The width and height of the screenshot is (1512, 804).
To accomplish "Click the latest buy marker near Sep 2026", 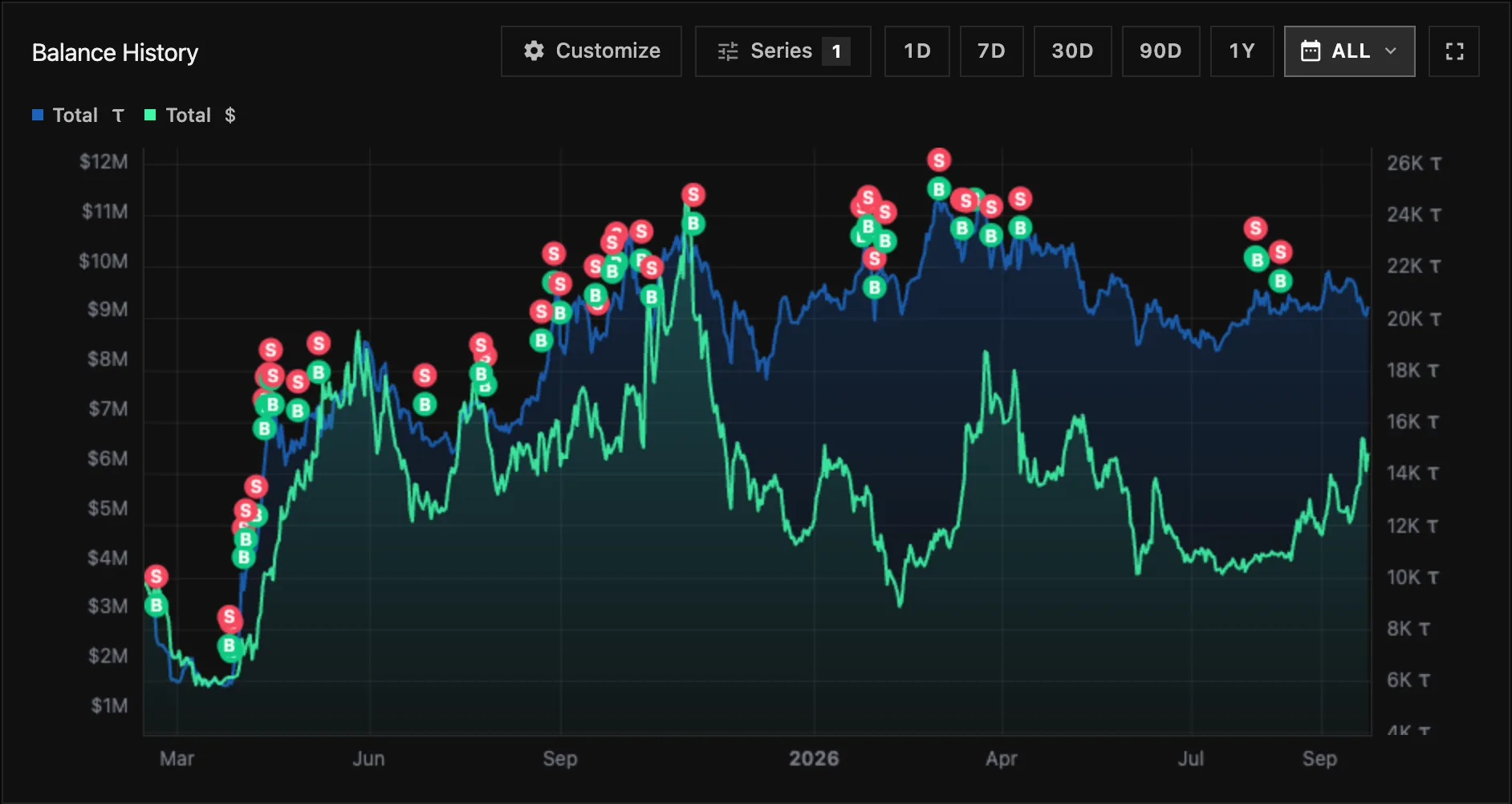I will pyautogui.click(x=1281, y=281).
